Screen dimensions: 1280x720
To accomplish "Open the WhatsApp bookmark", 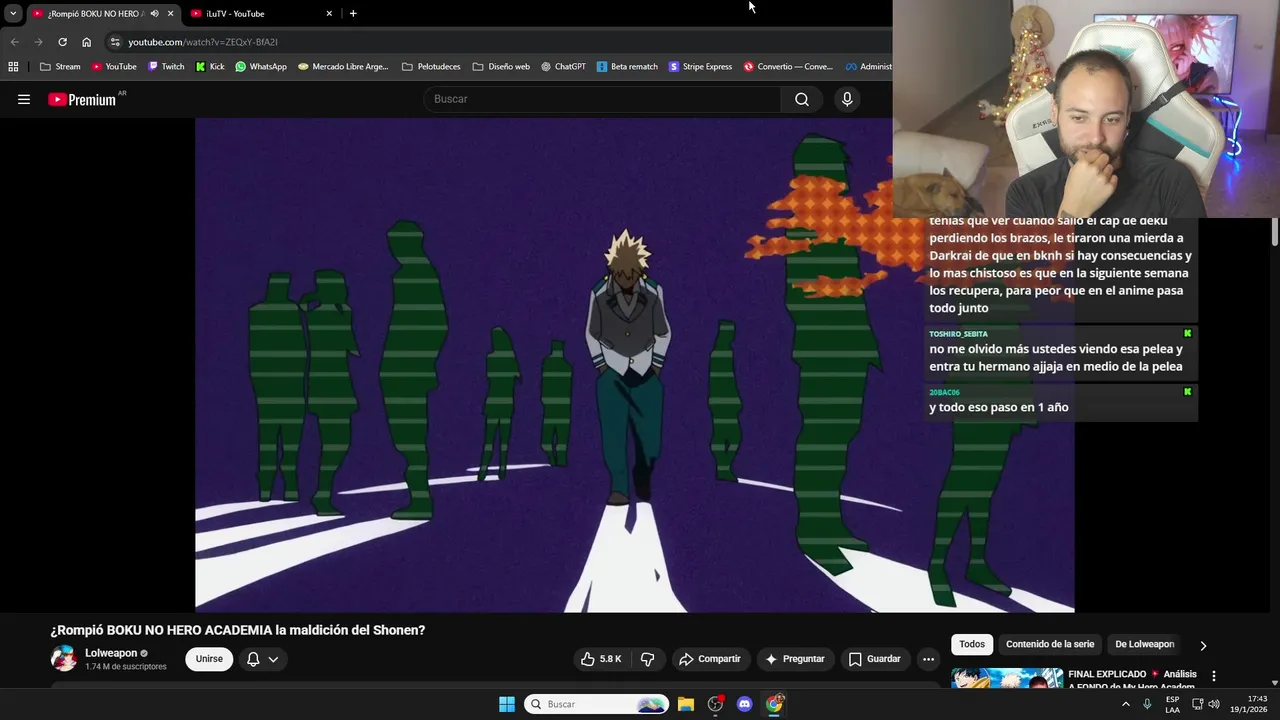I will pyautogui.click(x=261, y=67).
